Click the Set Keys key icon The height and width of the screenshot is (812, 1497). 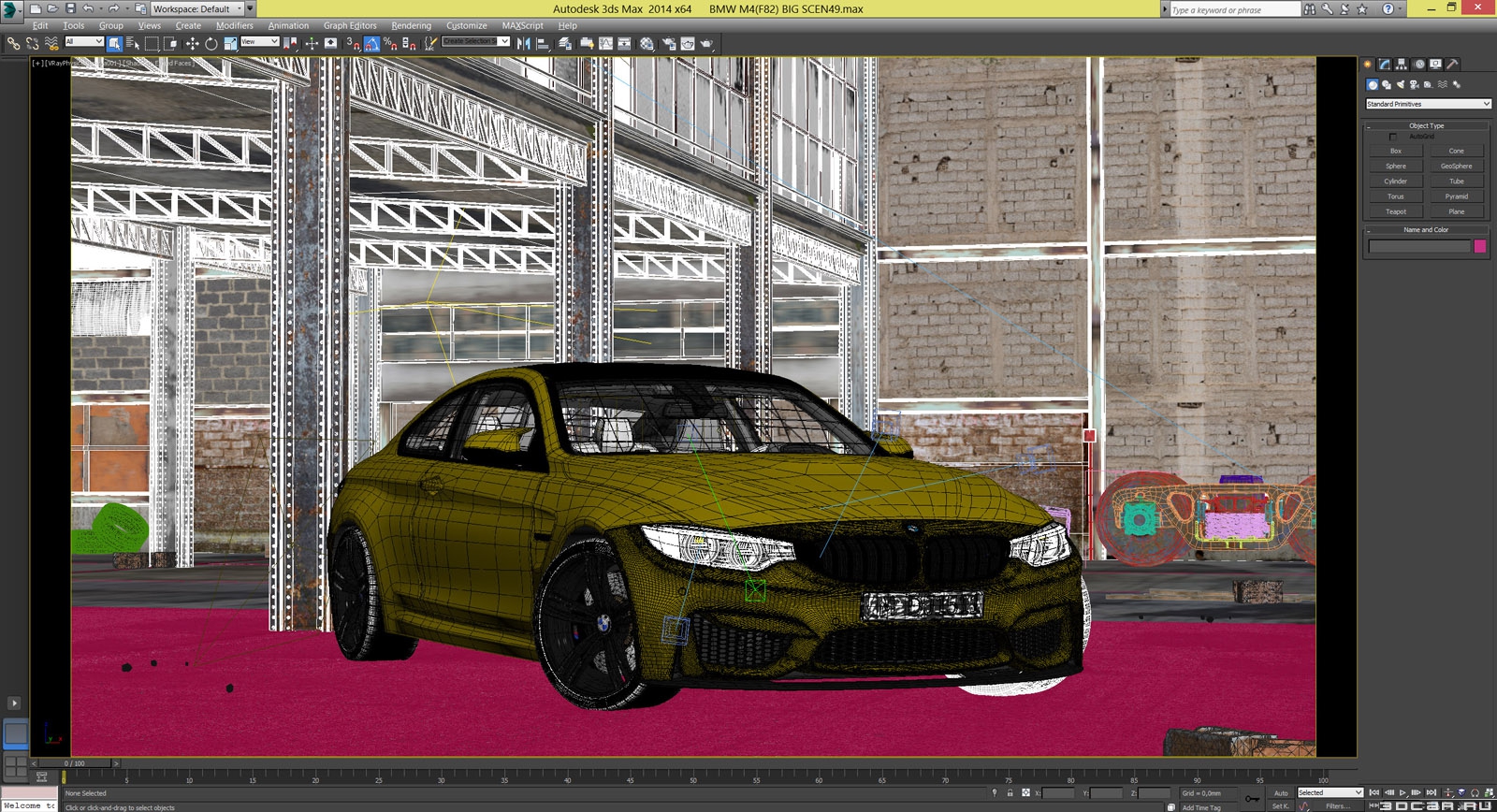pyautogui.click(x=1252, y=798)
